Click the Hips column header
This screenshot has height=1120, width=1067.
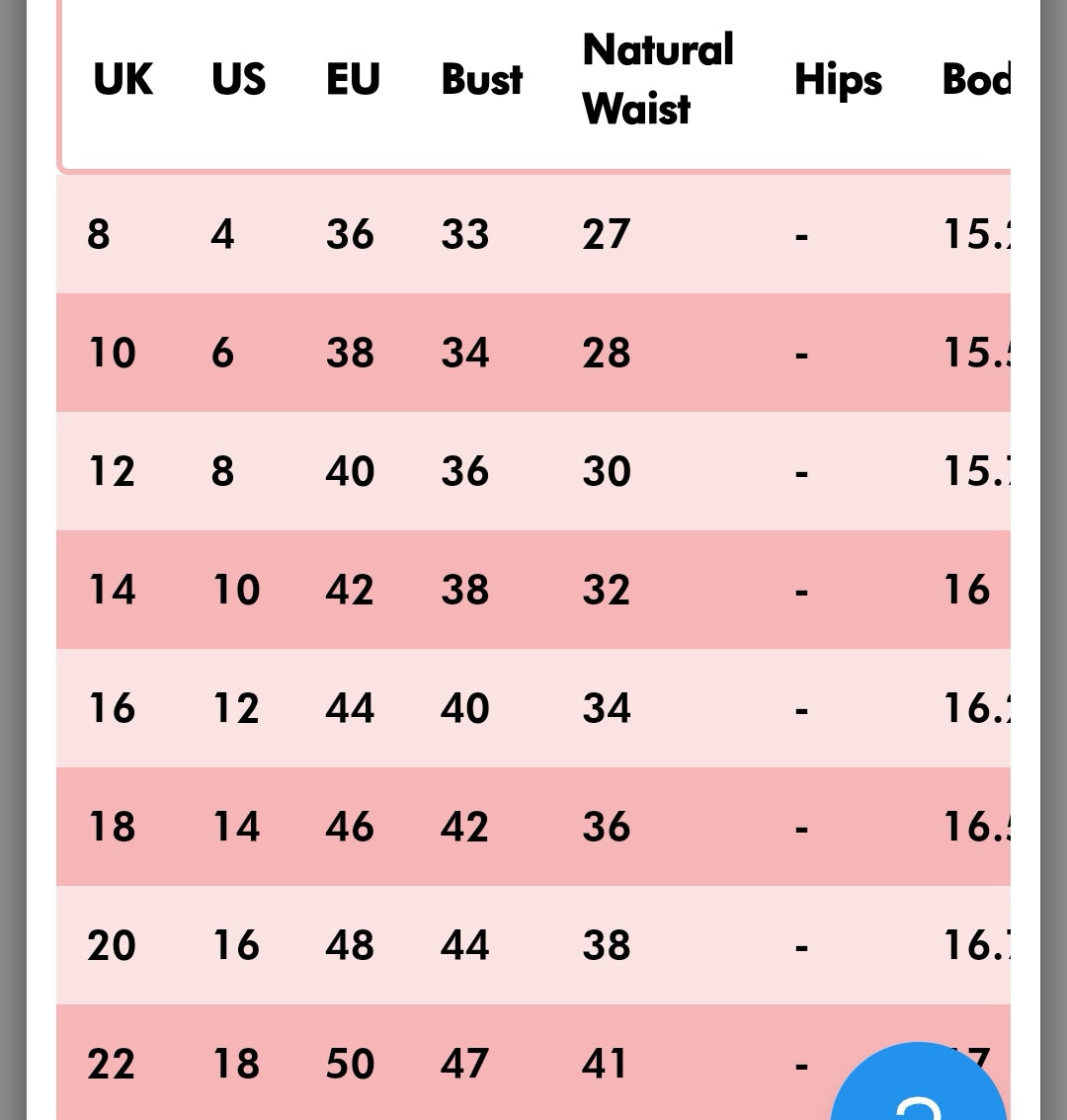838,80
